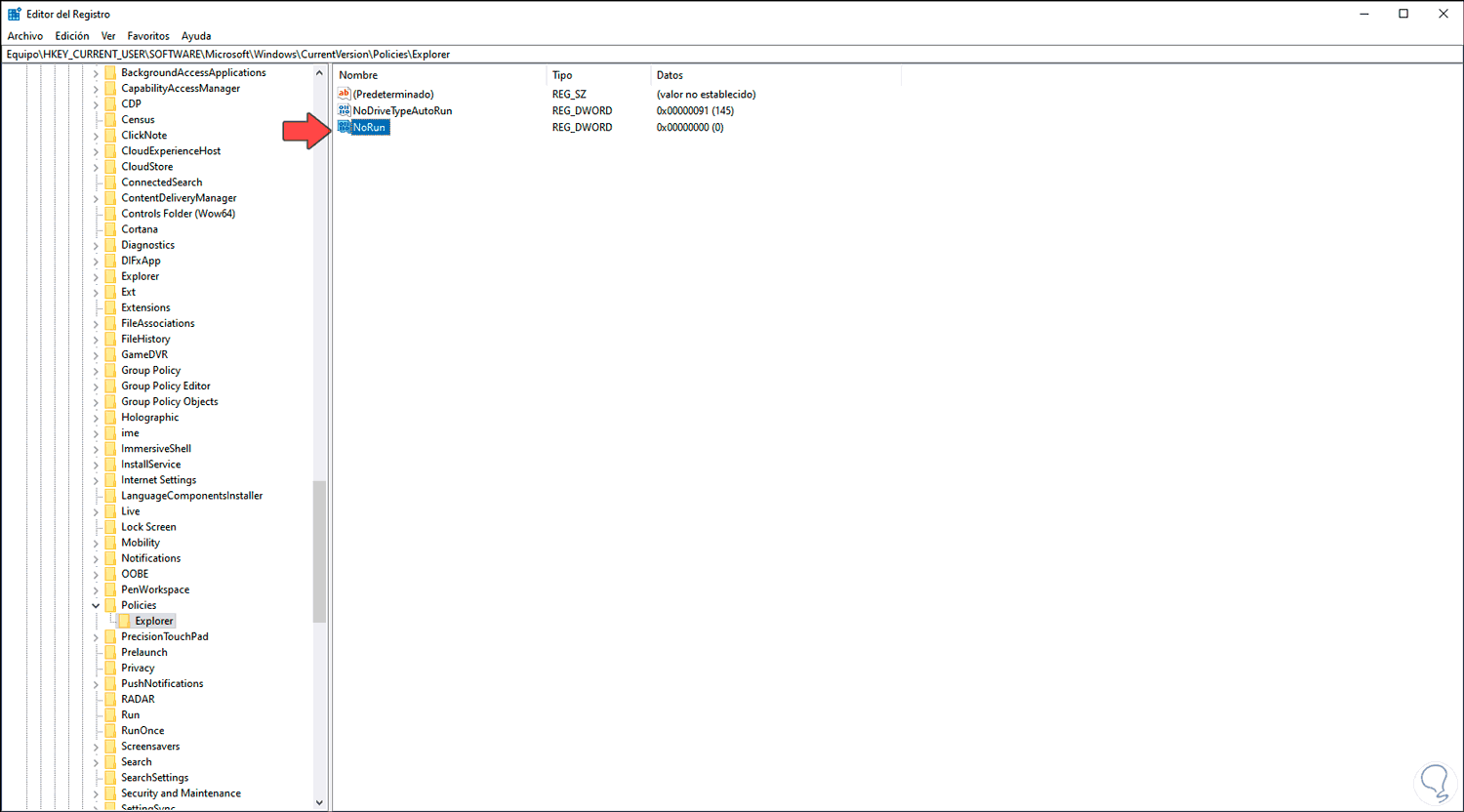Click the ConnectedSearch key folder icon
Screen dimensions: 1464x812
pos(110,182)
